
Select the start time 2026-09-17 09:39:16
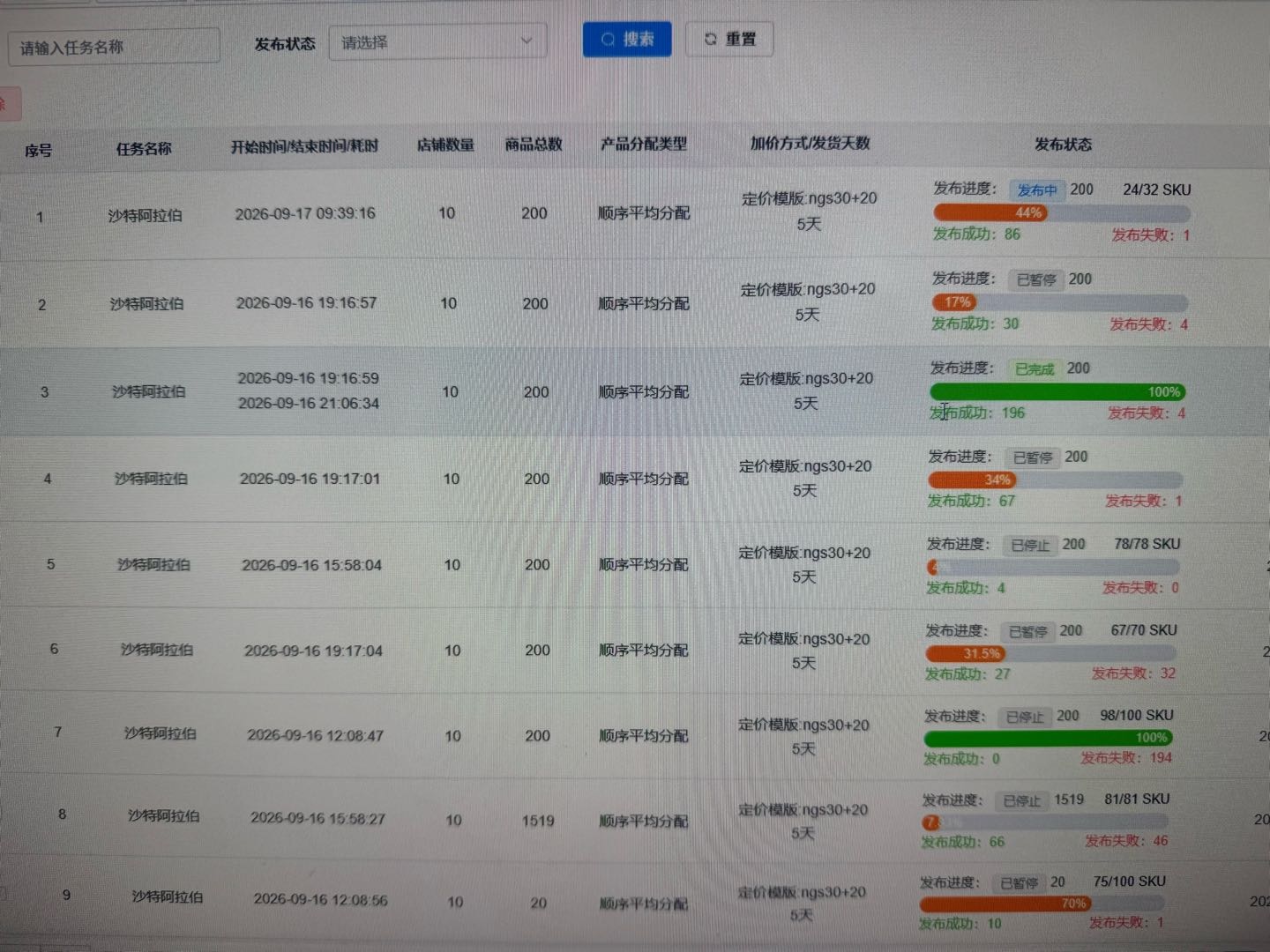coord(305,213)
